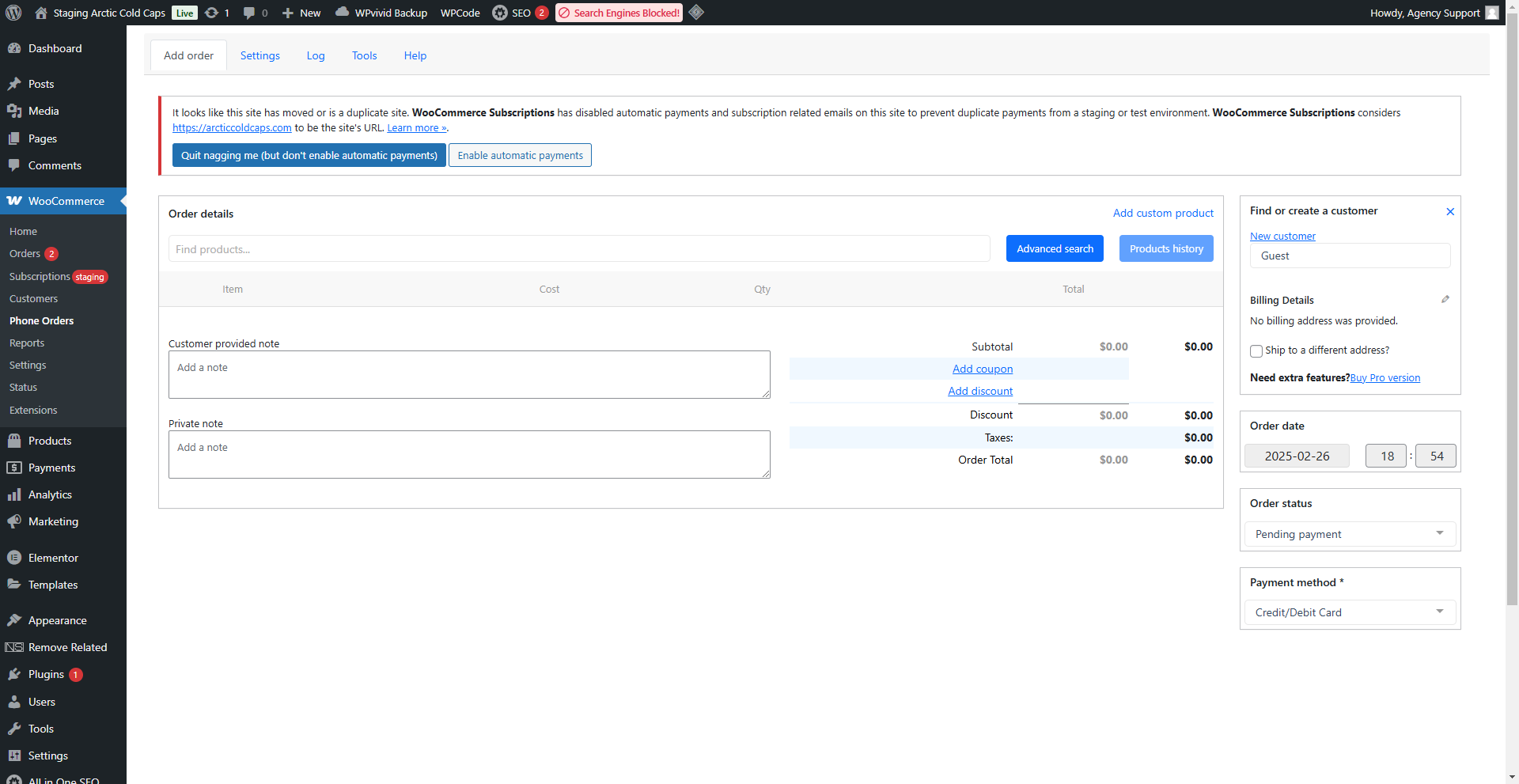This screenshot has height=784, width=1519.
Task: Enable Ship to a different address checkbox
Action: 1256,350
